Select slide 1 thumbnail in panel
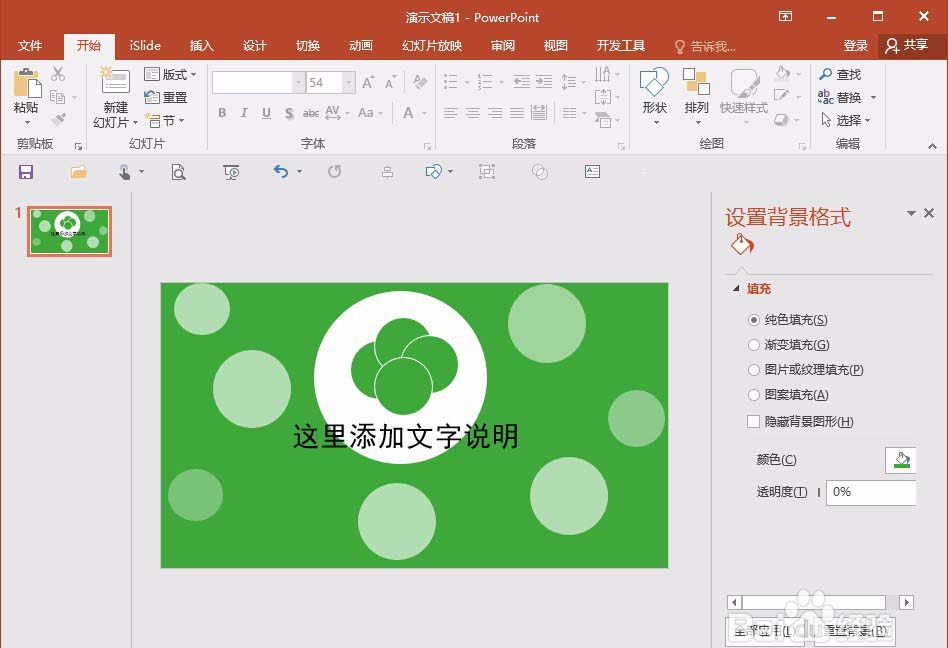This screenshot has height=648, width=948. tap(70, 232)
